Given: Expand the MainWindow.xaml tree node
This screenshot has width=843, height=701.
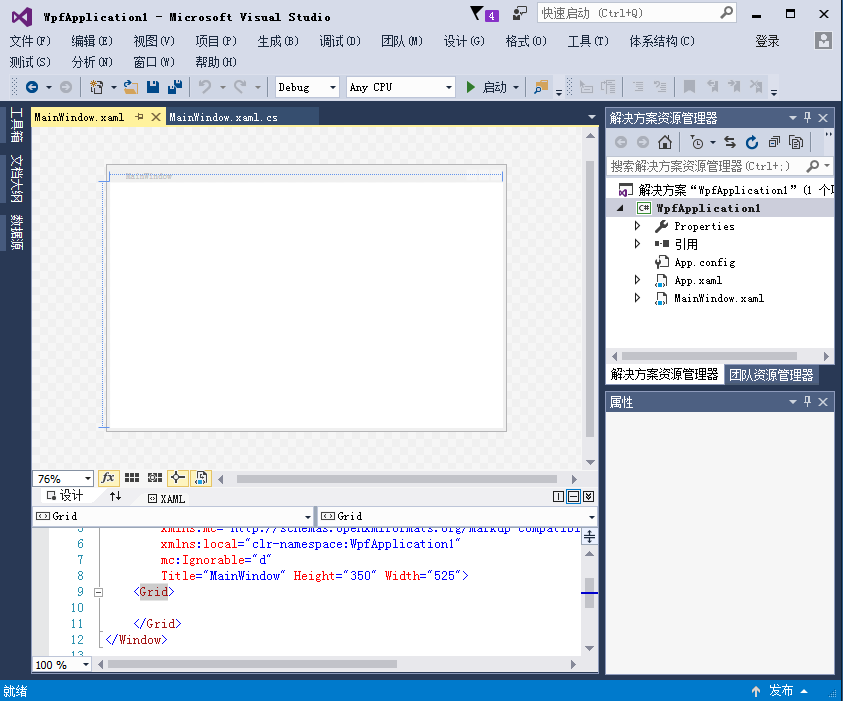Looking at the screenshot, I should pyautogui.click(x=638, y=298).
